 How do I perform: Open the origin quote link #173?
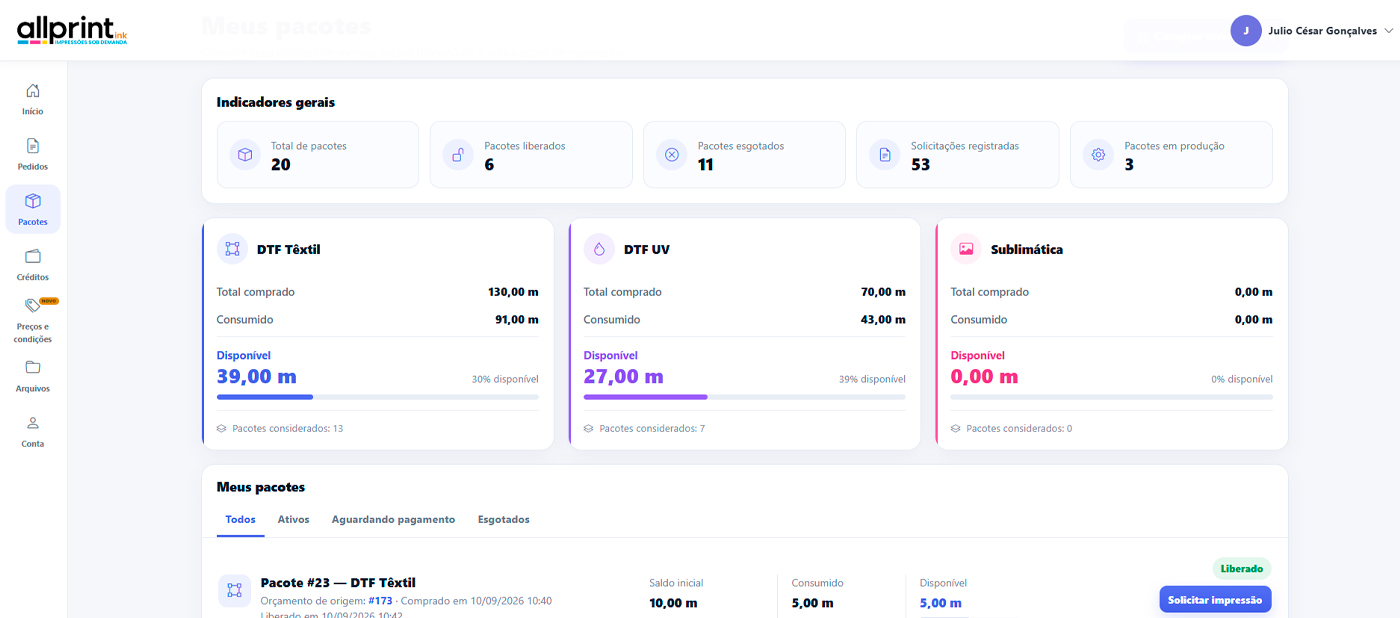(380, 601)
